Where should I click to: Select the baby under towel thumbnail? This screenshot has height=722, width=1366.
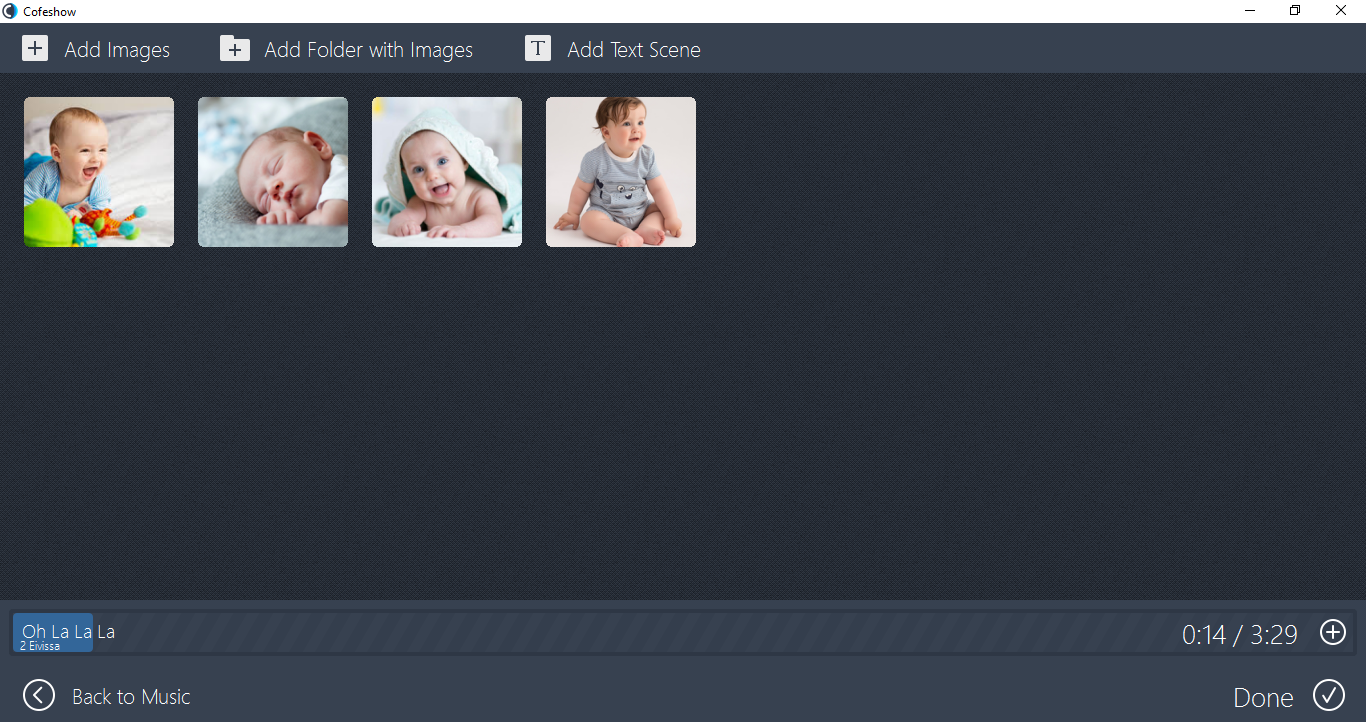(447, 172)
